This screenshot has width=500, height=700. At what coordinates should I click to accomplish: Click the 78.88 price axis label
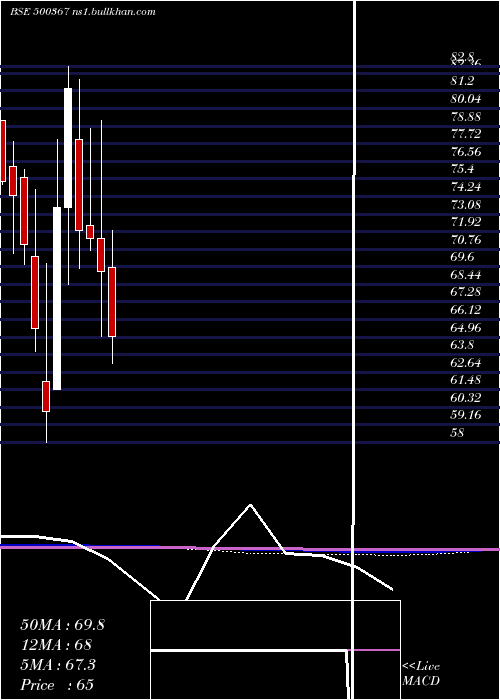click(466, 117)
